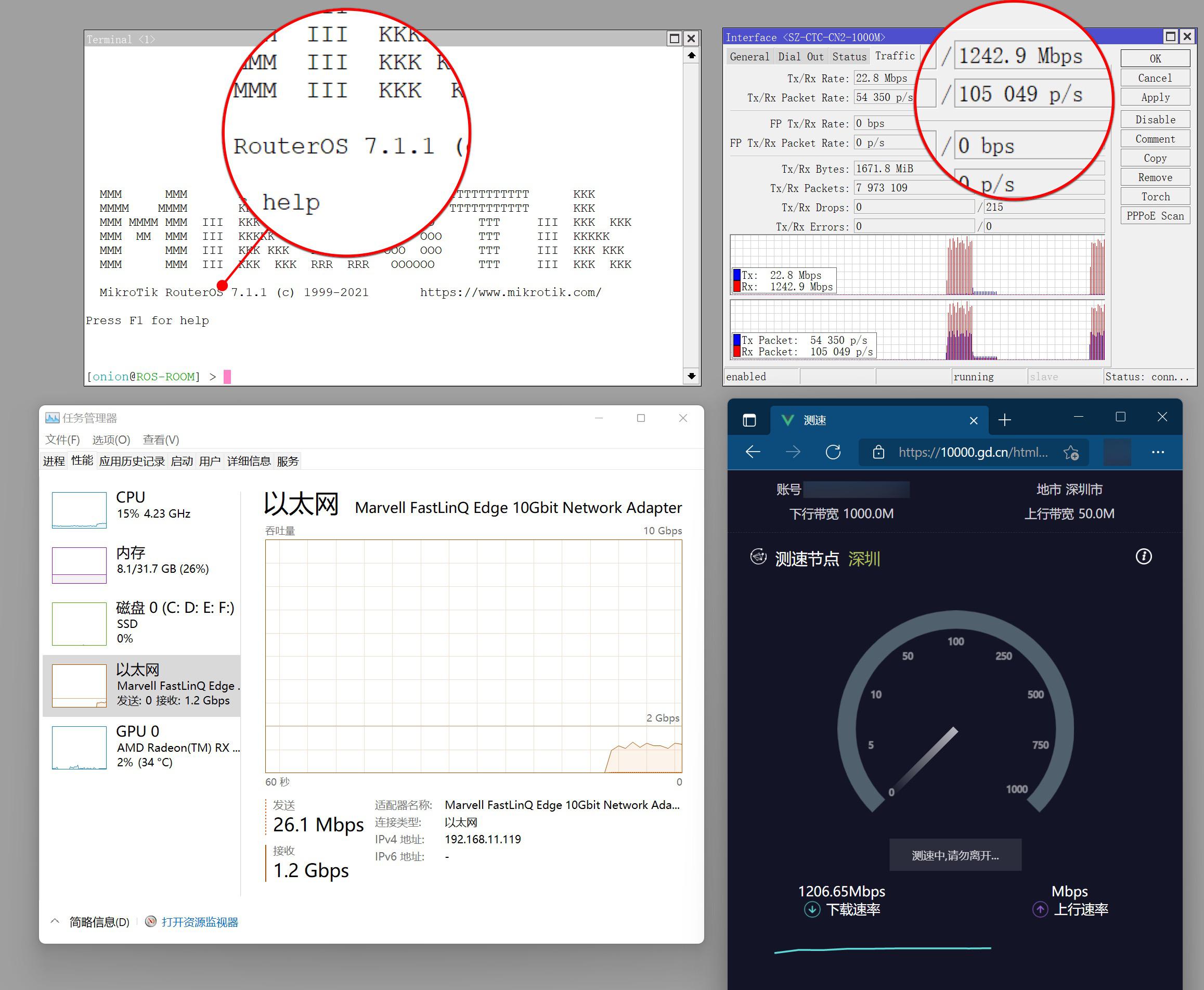Click the site lock icon in address bar
The height and width of the screenshot is (990, 1204).
pos(878,452)
